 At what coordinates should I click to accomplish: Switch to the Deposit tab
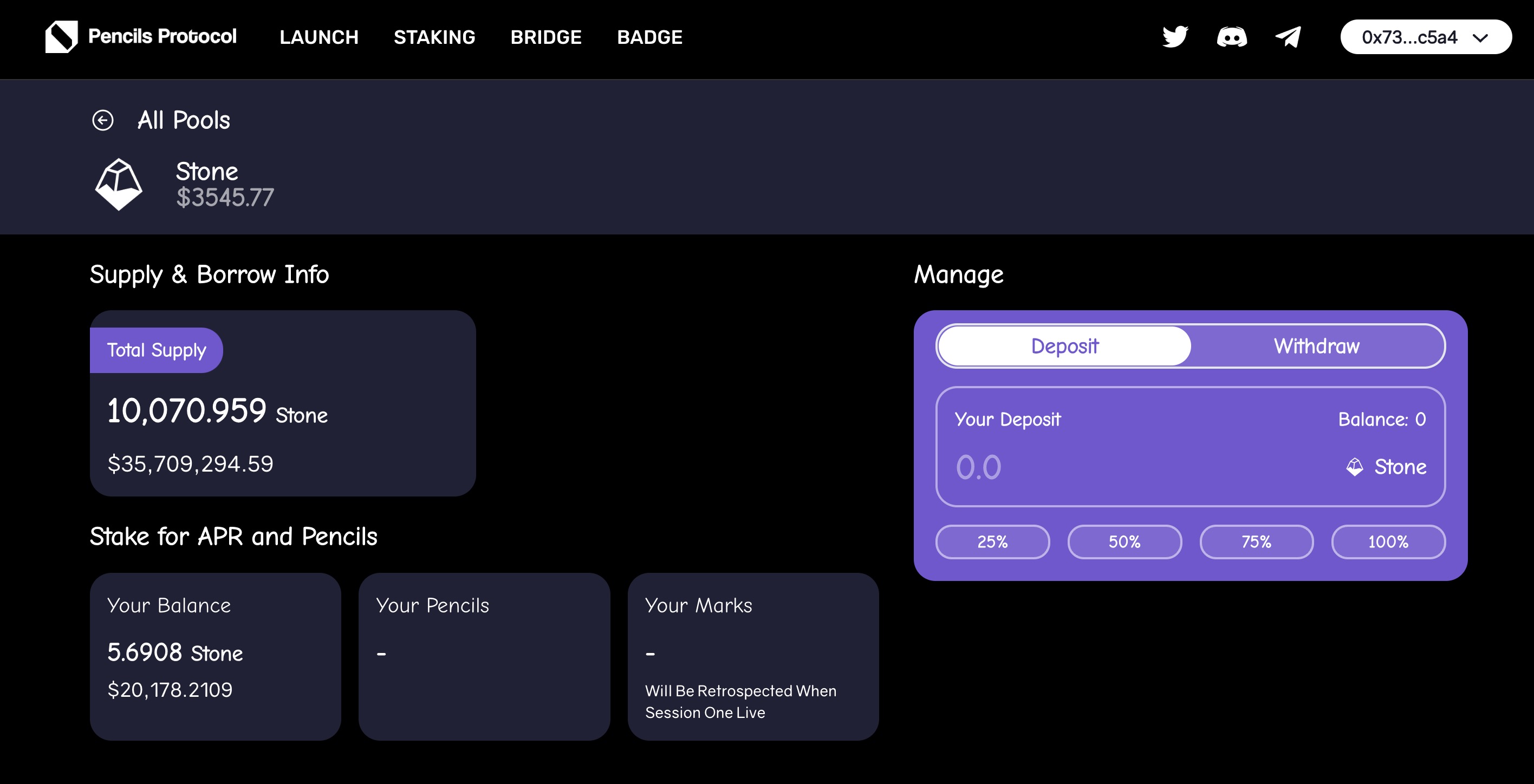1064,346
